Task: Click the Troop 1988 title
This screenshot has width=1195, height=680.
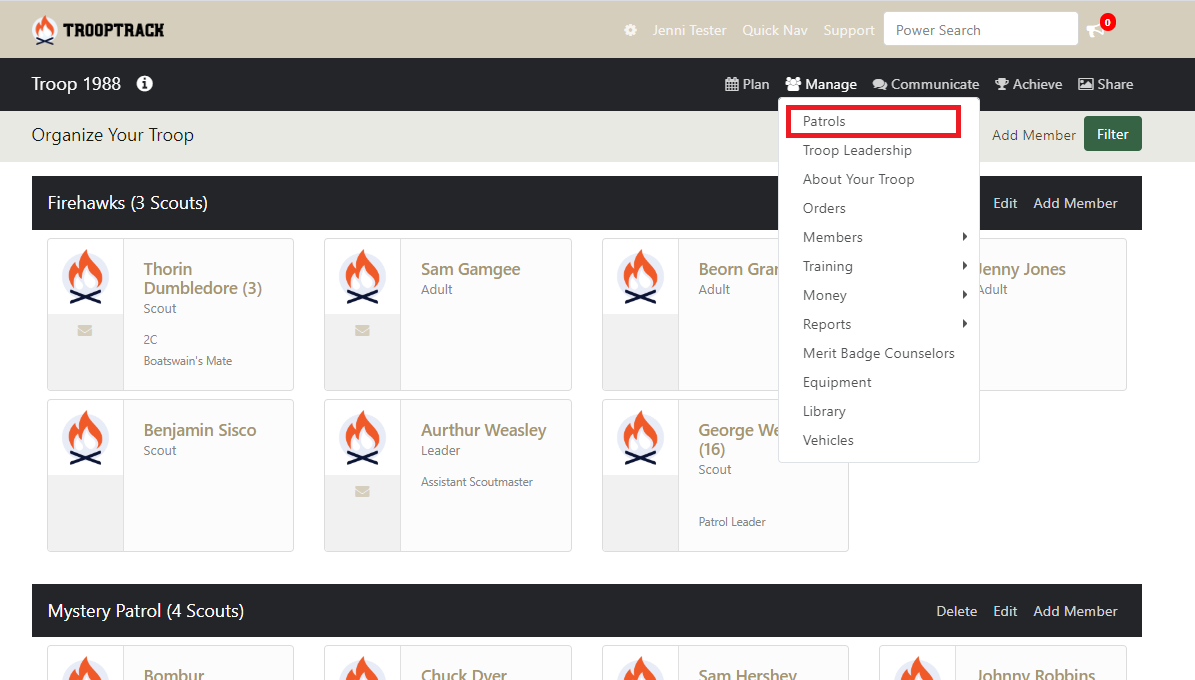Action: click(x=75, y=84)
